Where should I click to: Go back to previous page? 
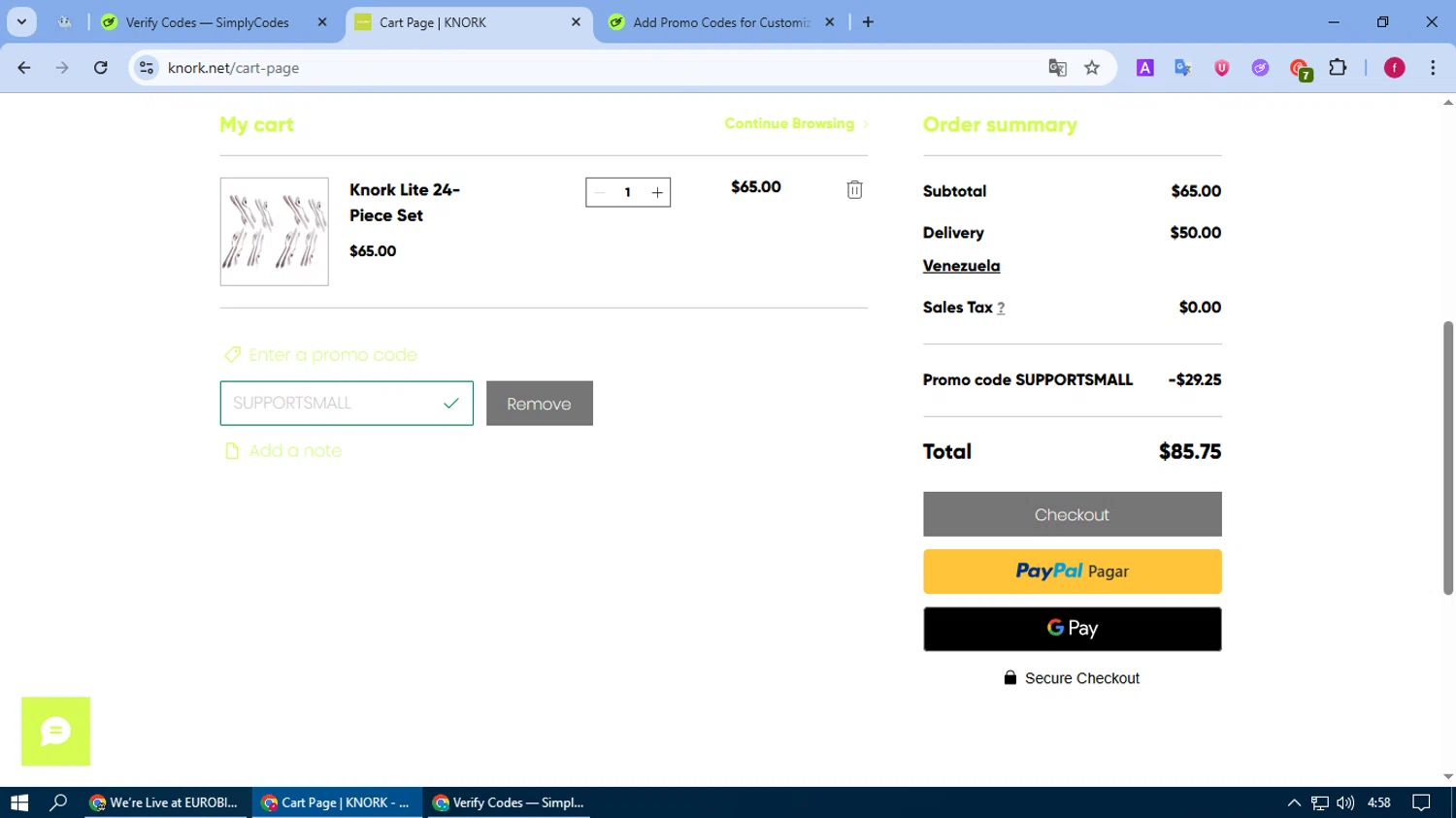(x=24, y=68)
